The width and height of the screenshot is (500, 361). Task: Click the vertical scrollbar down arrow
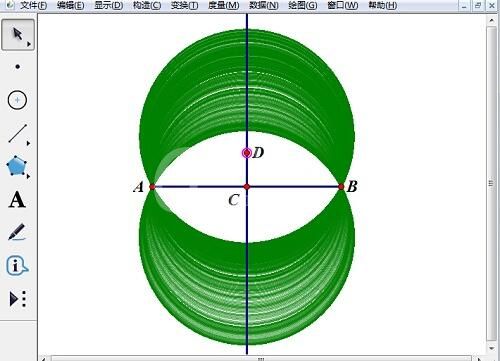tap(492, 349)
